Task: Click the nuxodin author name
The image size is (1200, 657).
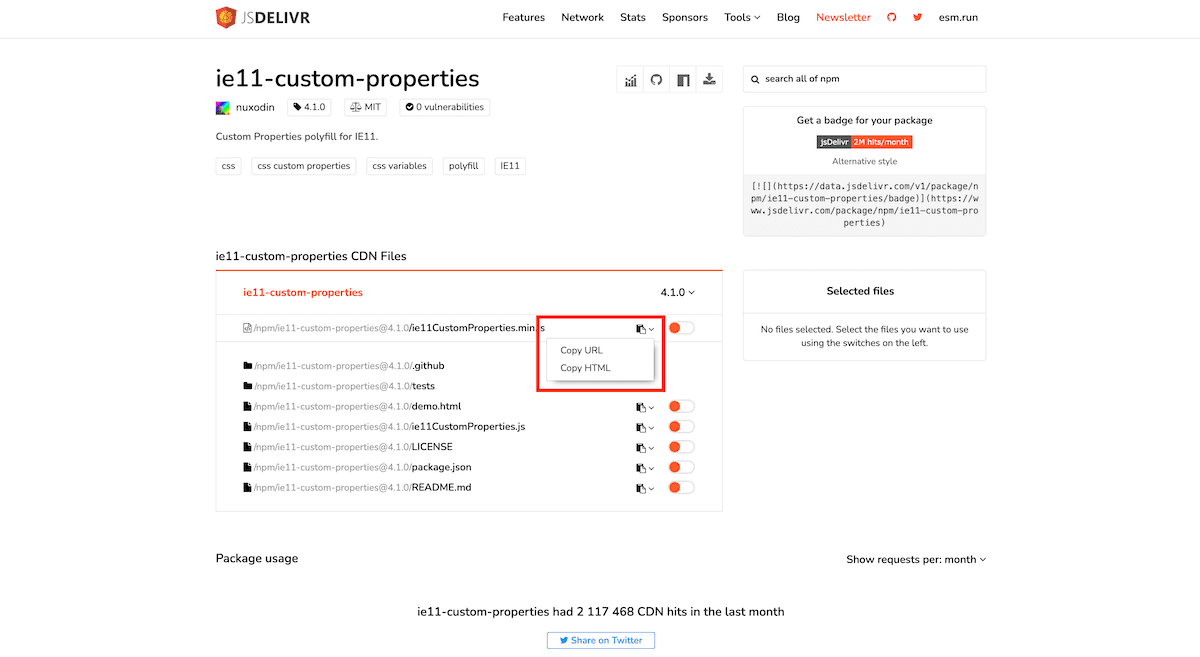Action: (x=256, y=107)
